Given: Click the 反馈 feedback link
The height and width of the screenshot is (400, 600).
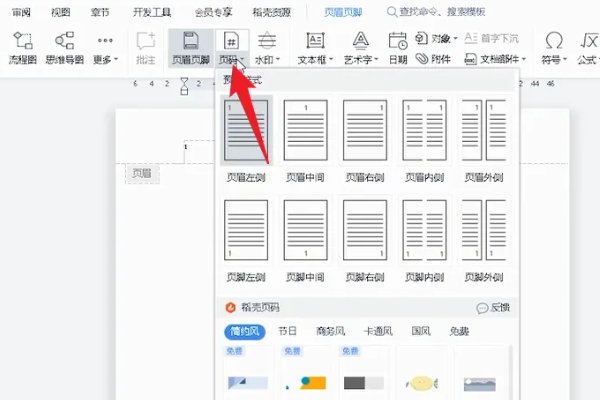Looking at the screenshot, I should pyautogui.click(x=493, y=307).
